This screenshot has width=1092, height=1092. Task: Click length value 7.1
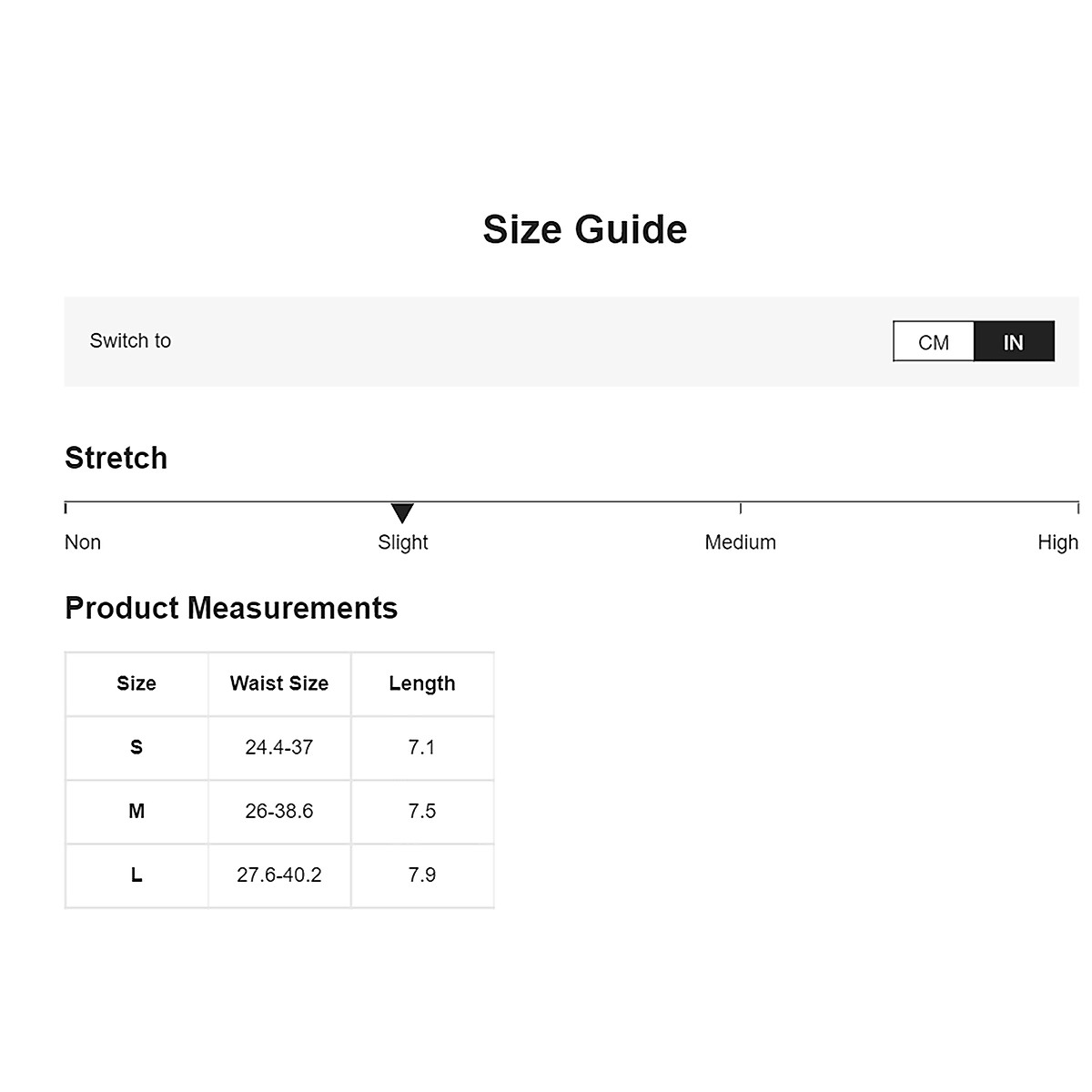click(x=421, y=747)
